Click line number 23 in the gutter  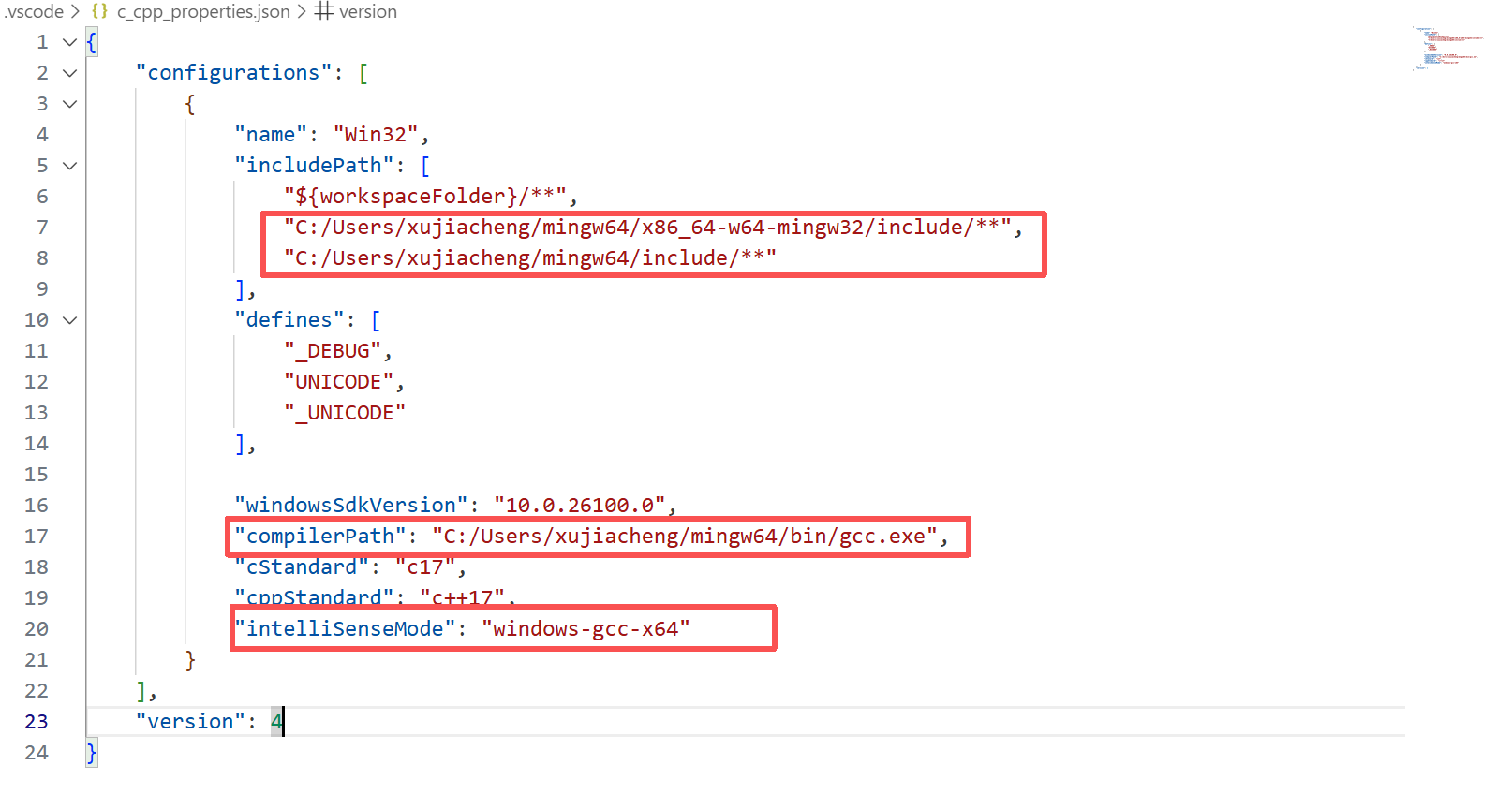click(x=37, y=722)
